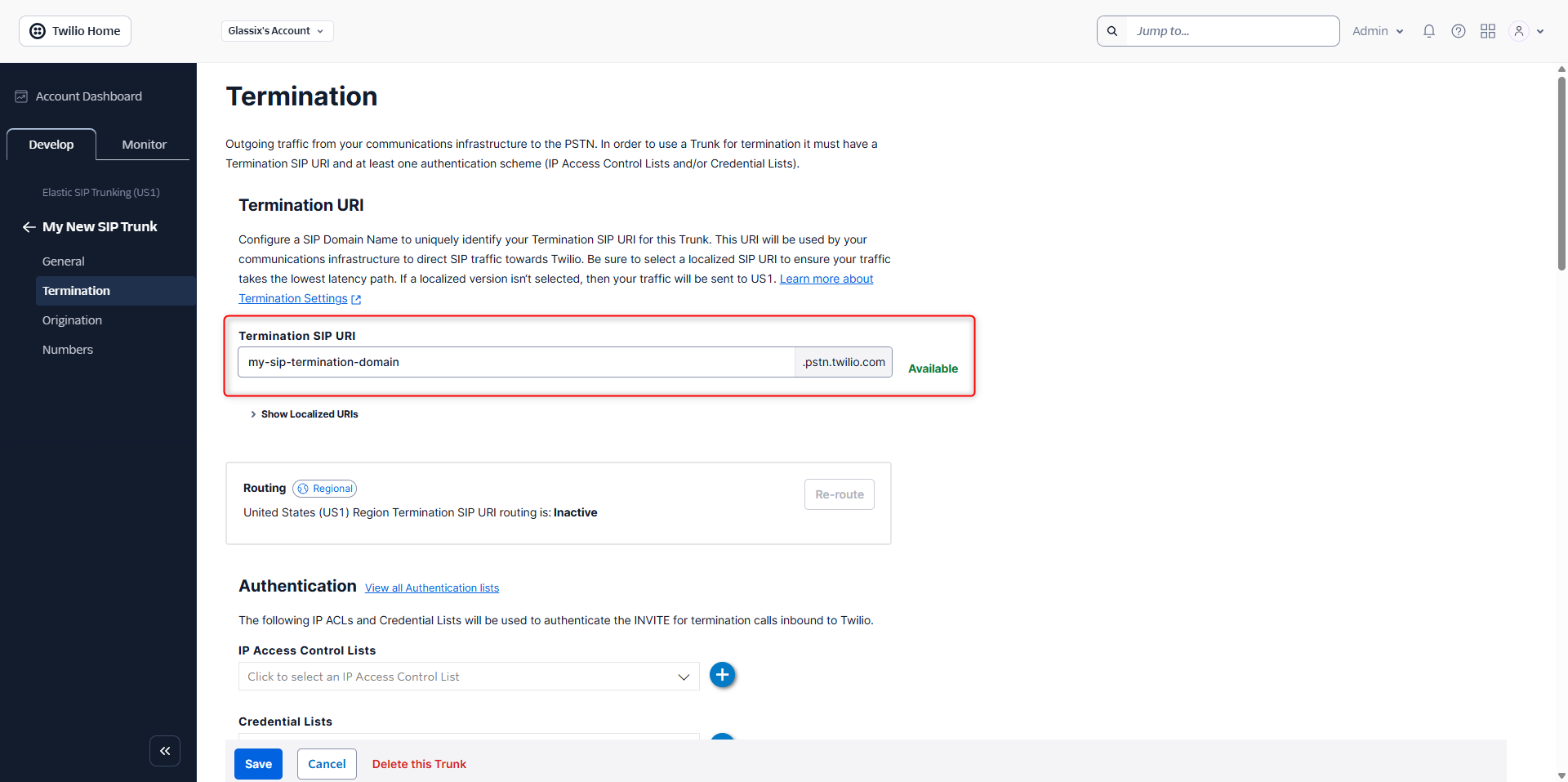This screenshot has height=782, width=1568.
Task: Click the external link icon after Termination Settings
Action: coord(356,299)
